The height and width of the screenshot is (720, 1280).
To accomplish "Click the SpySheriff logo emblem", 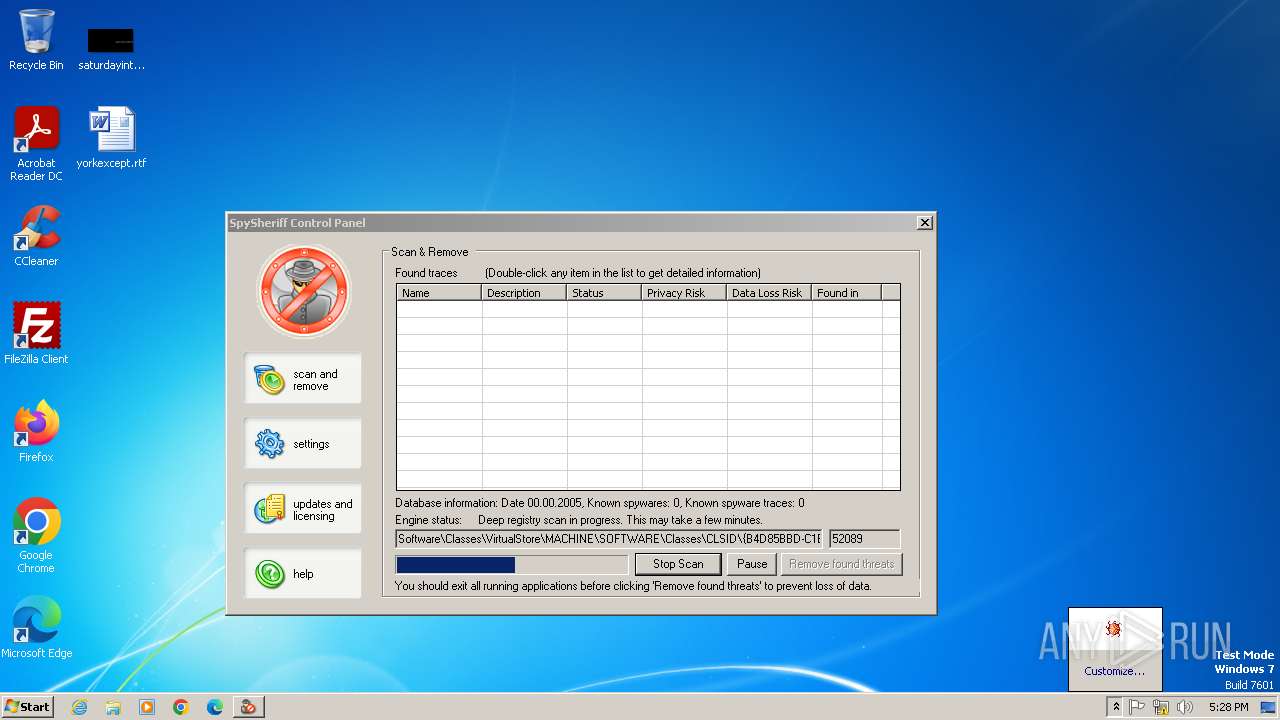I will (x=303, y=291).
